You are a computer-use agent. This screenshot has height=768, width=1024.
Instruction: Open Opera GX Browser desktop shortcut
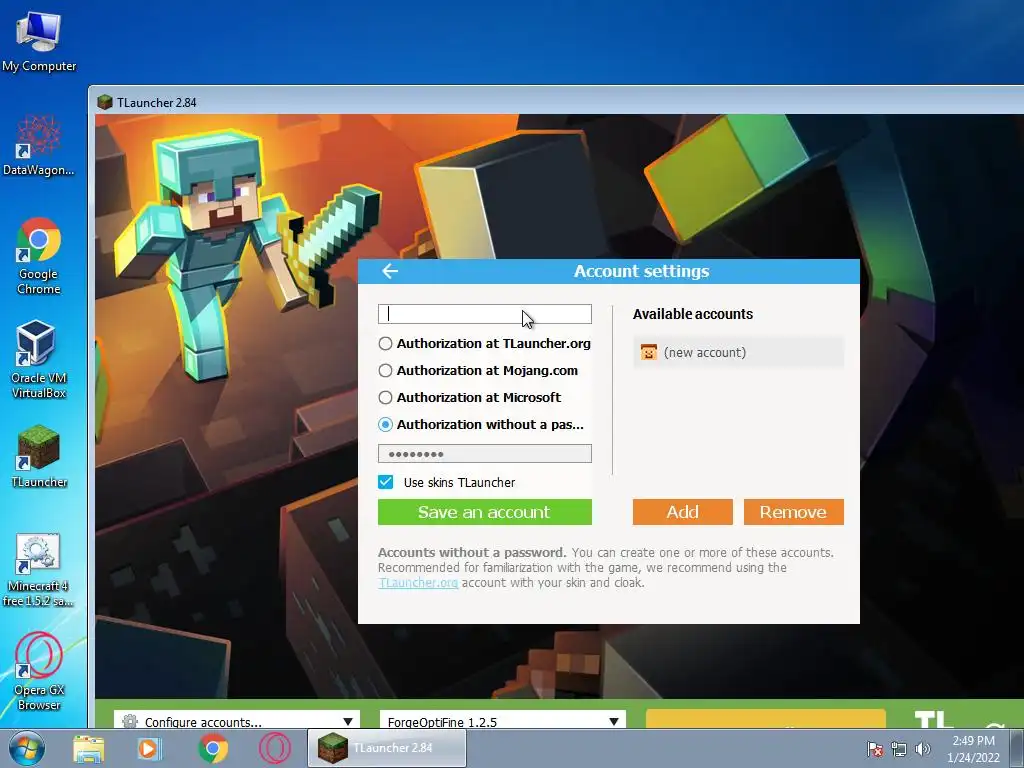(x=39, y=671)
